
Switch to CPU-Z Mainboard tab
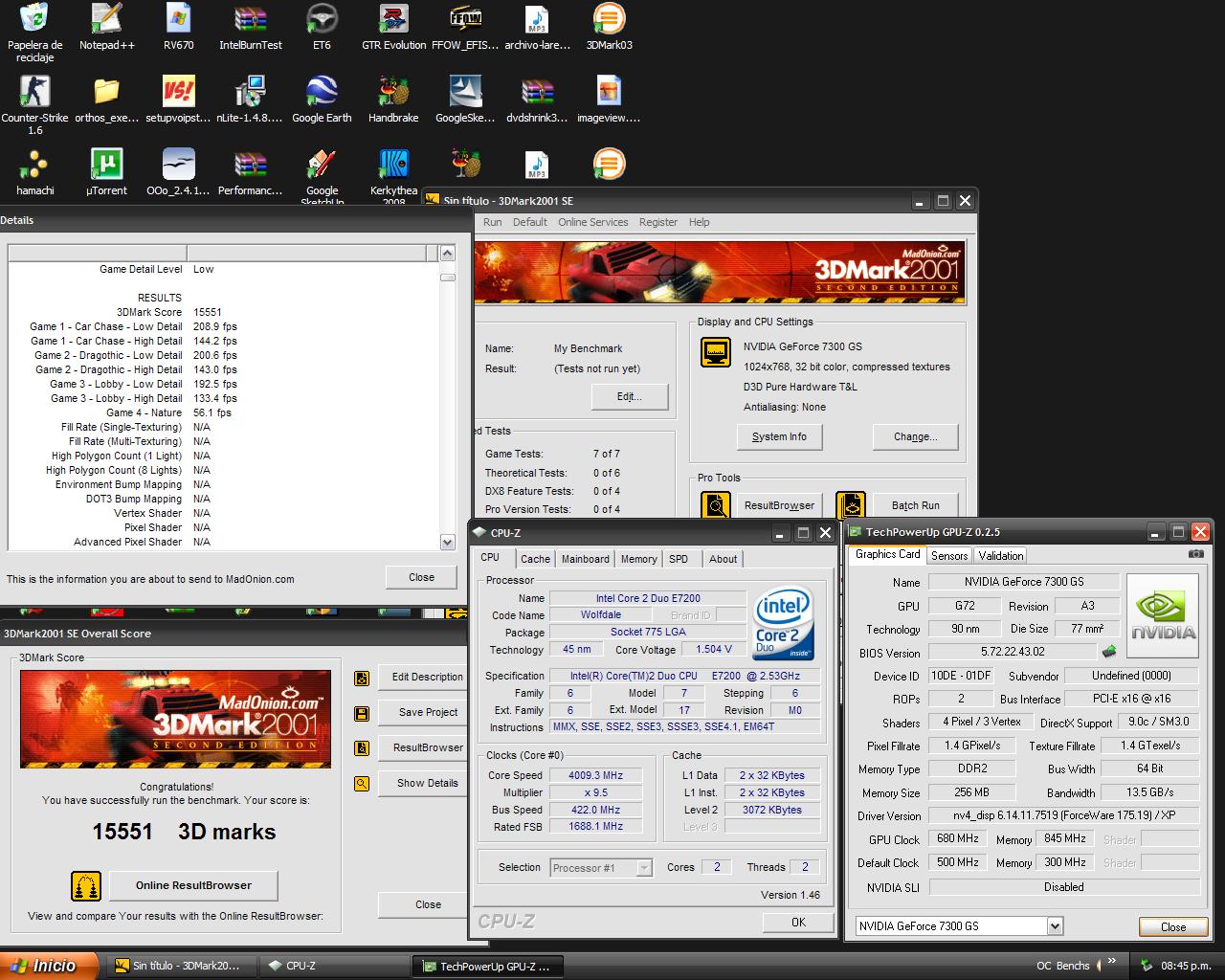coord(585,559)
